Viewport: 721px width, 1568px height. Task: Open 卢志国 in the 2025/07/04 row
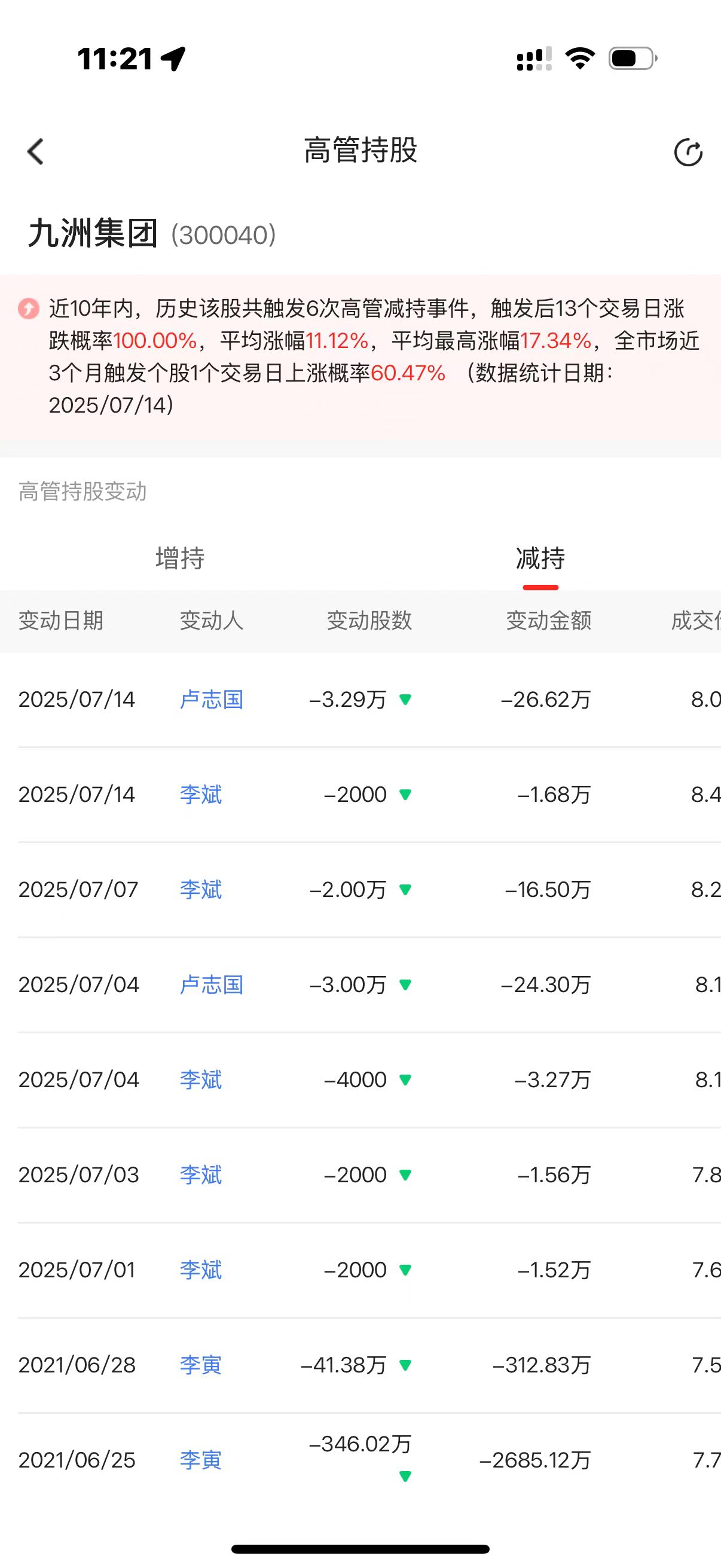(212, 985)
